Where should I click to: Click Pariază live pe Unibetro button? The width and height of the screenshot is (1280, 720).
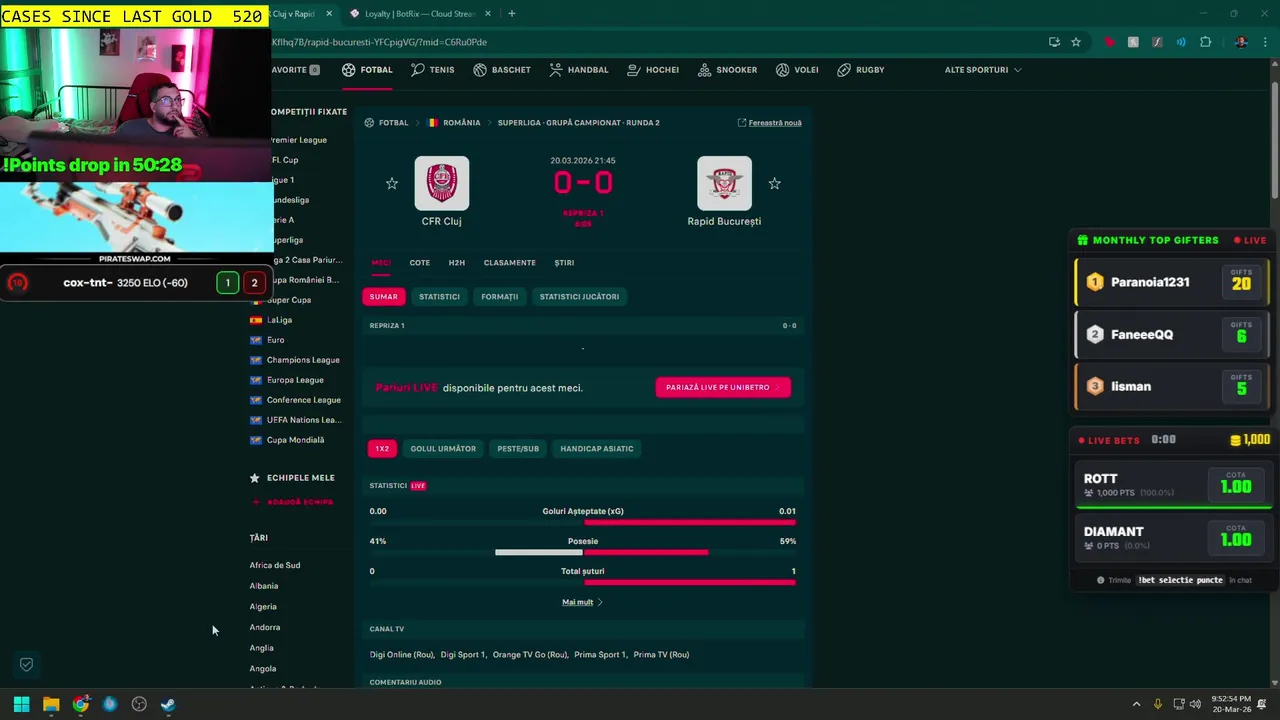(723, 387)
